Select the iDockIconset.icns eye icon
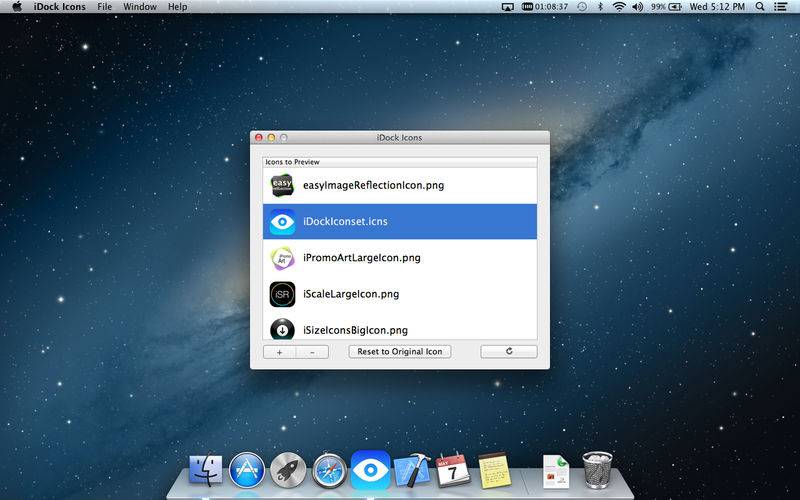 click(282, 221)
